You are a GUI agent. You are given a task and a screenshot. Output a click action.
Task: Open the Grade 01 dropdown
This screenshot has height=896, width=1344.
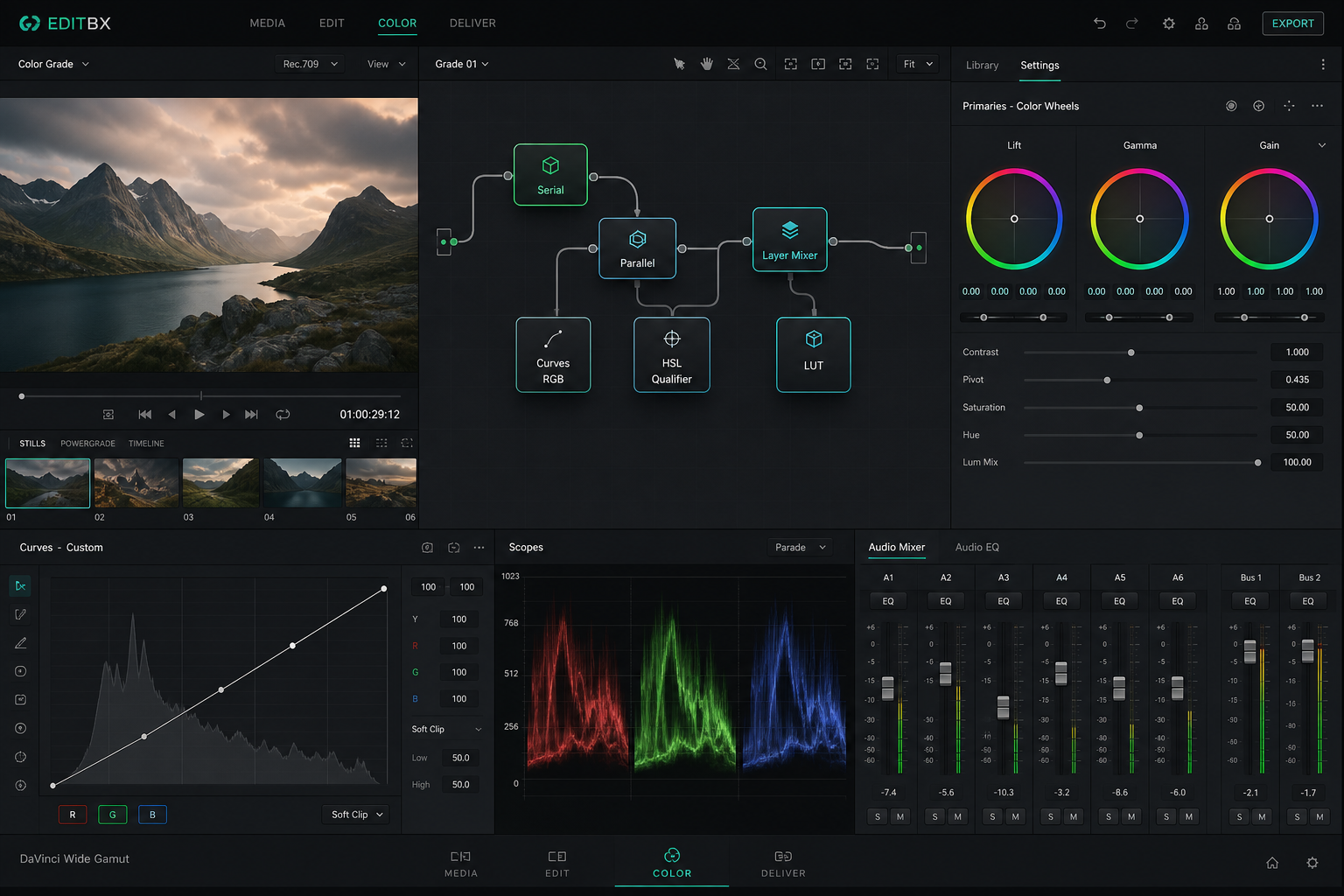point(461,64)
